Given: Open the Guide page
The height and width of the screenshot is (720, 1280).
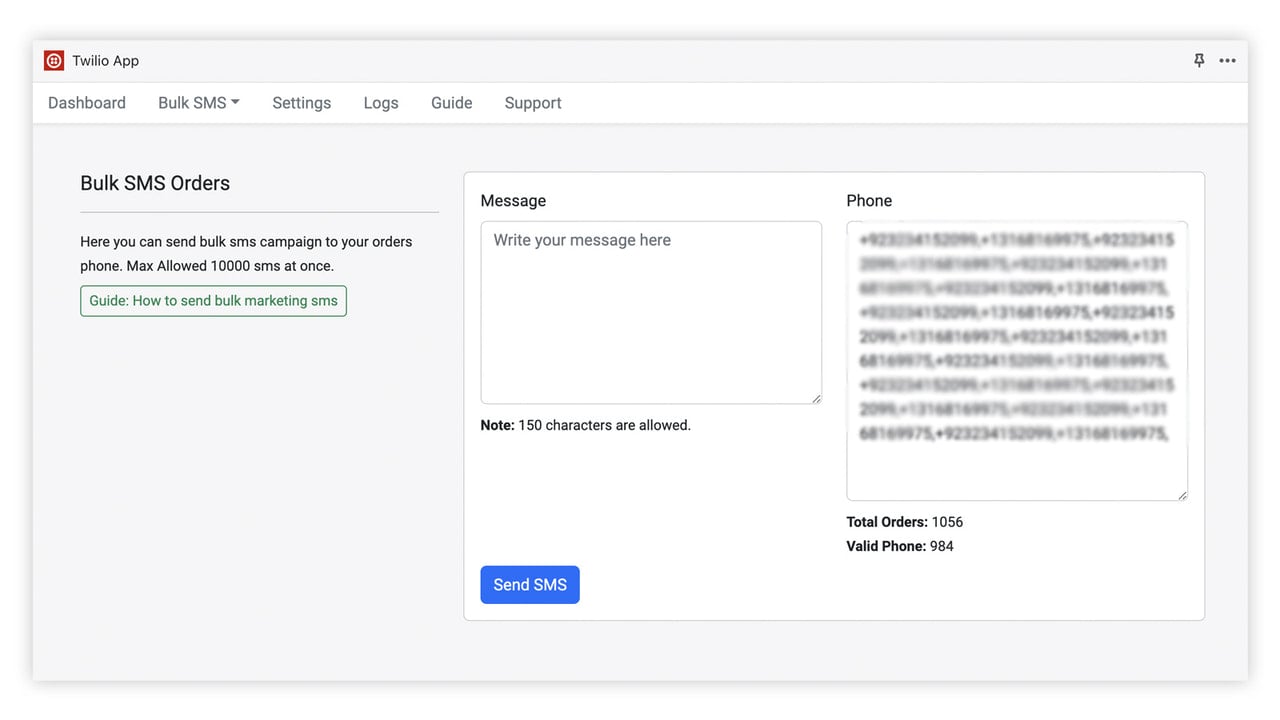Looking at the screenshot, I should click(x=451, y=103).
